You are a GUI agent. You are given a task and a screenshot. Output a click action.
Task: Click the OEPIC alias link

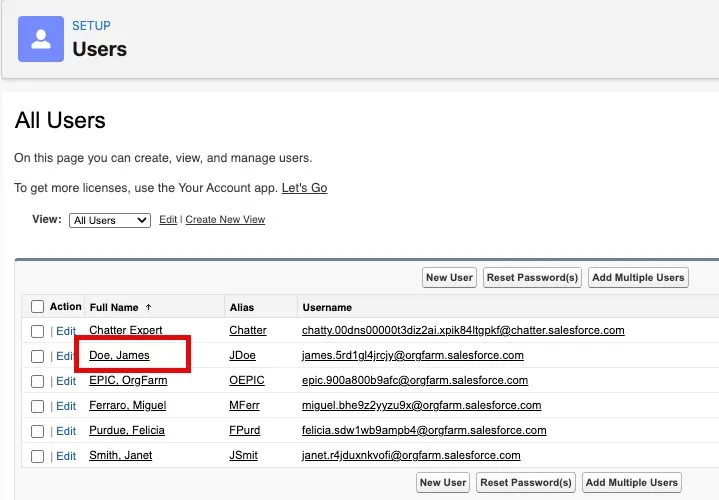pos(247,380)
